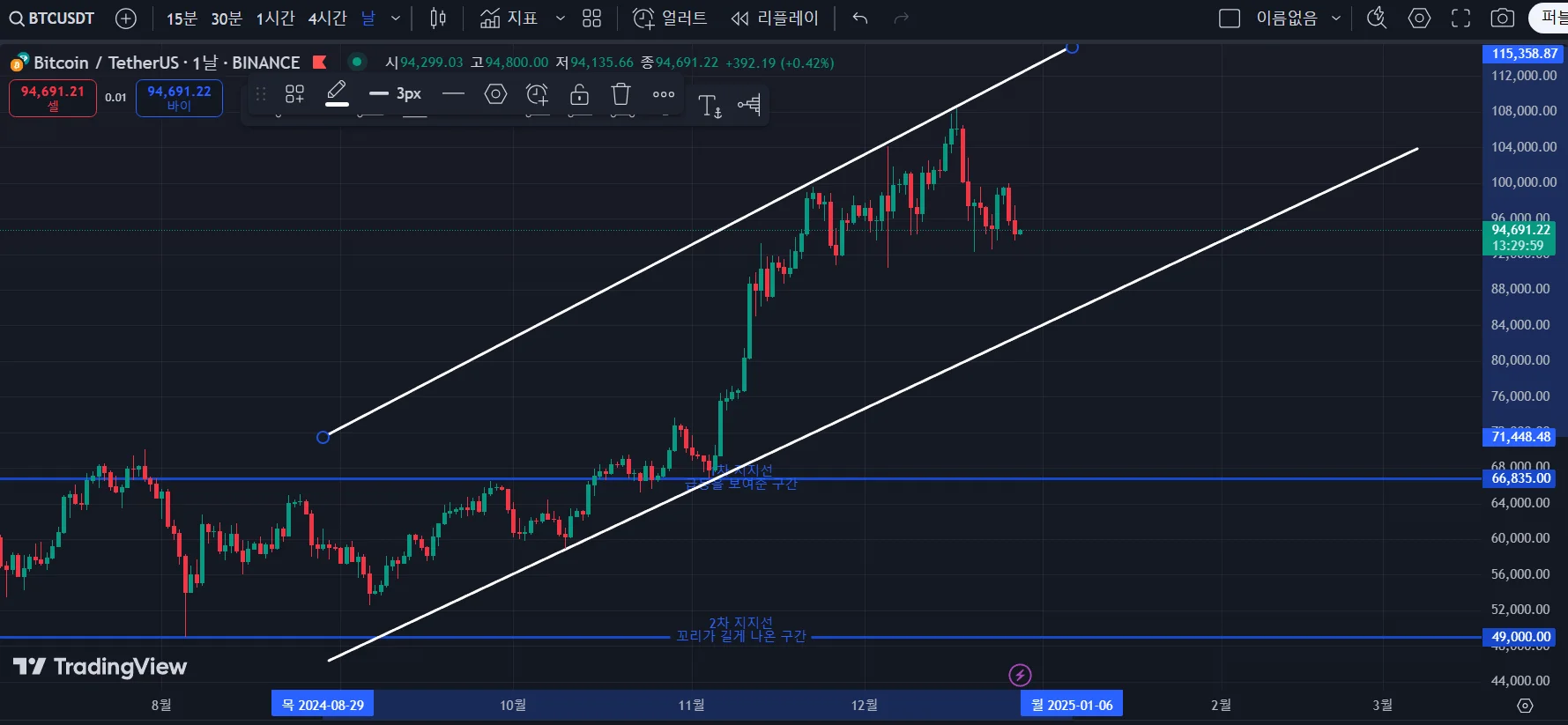The image size is (1568, 725).
Task: Expand the timeframe dropdown chevron
Action: tap(396, 18)
